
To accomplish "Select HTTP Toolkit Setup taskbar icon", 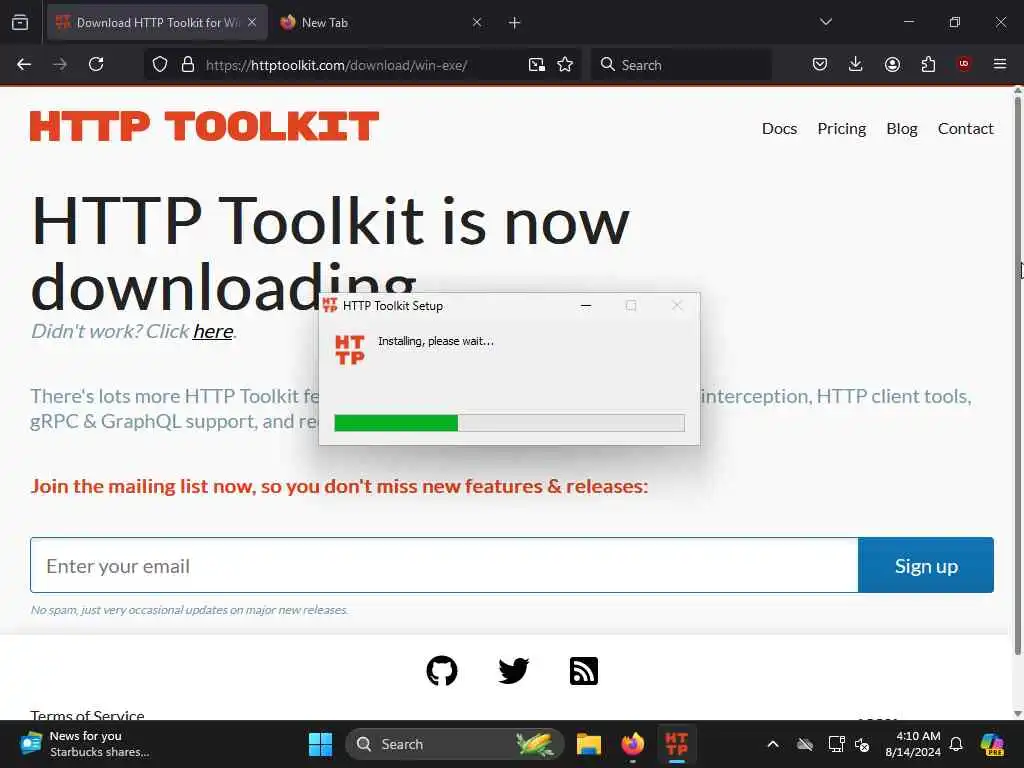I will coord(677,744).
